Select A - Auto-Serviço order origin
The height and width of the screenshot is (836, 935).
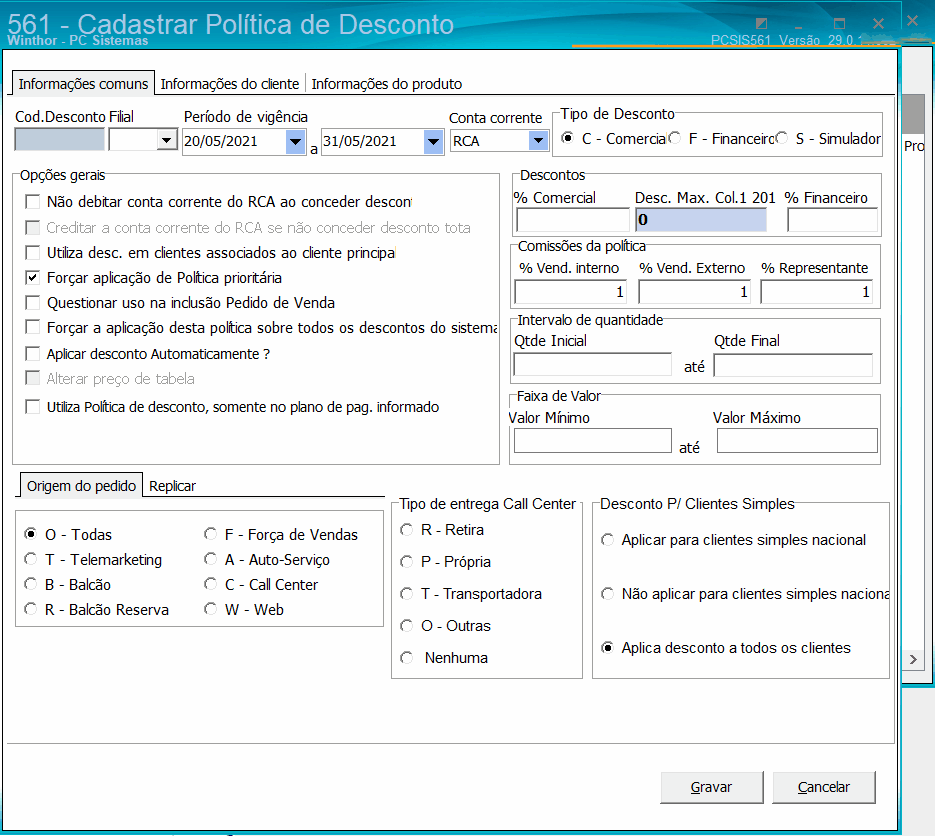pyautogui.click(x=210, y=559)
